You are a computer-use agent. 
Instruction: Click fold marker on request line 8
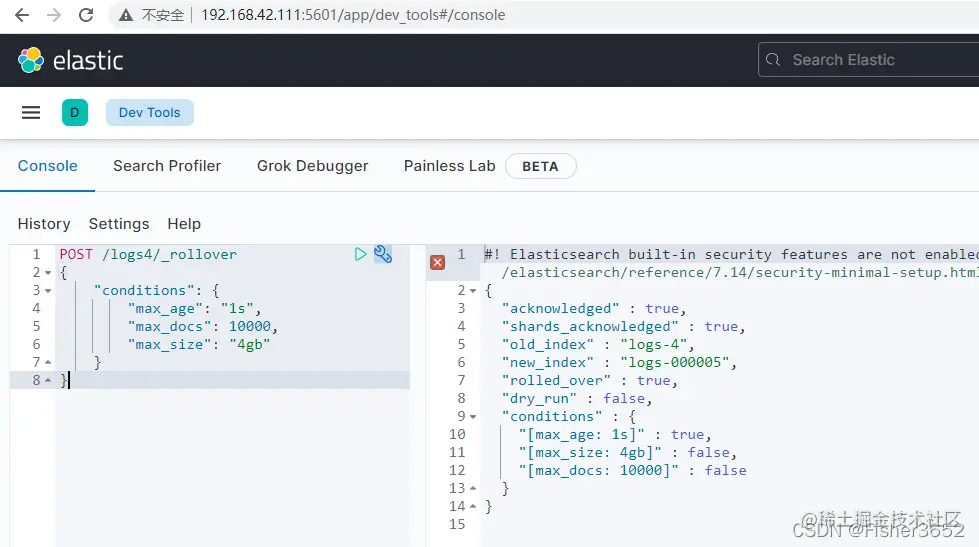48,380
